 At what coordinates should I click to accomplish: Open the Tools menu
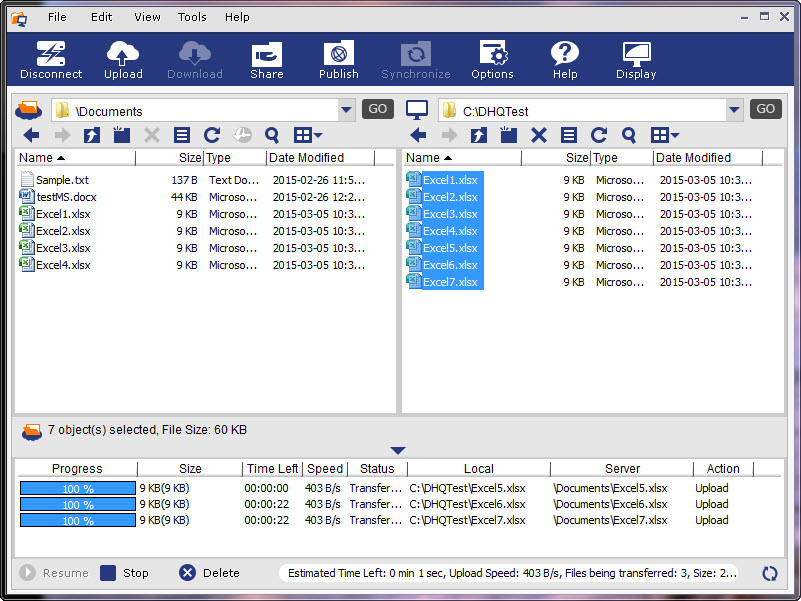[192, 17]
